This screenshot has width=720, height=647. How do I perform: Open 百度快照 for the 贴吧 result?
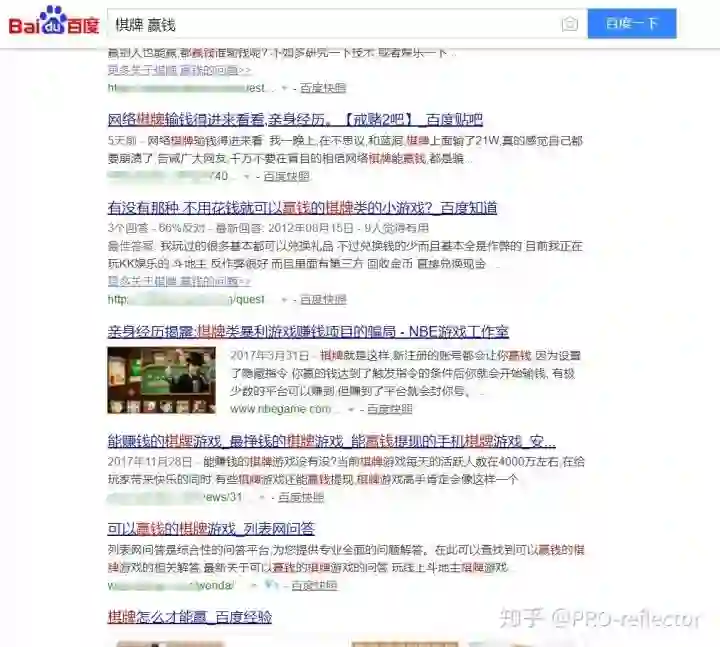coord(287,176)
